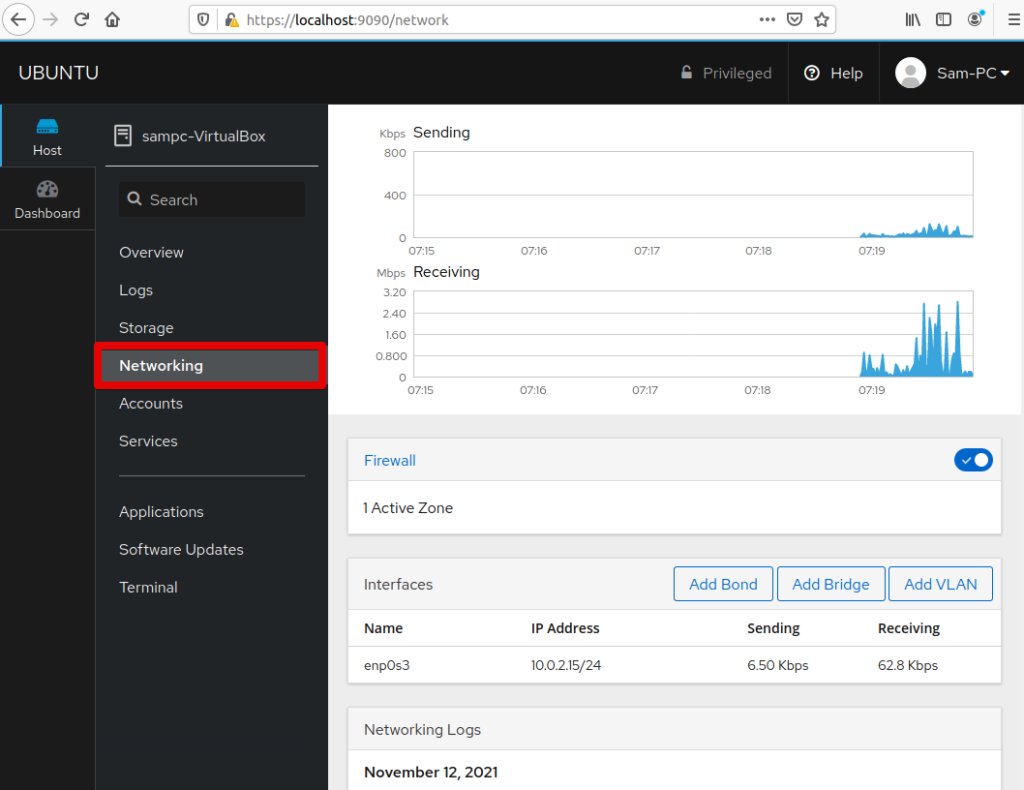Viewport: 1024px width, 790px height.
Task: Click the sampc-VirtualBox server icon
Action: point(123,135)
